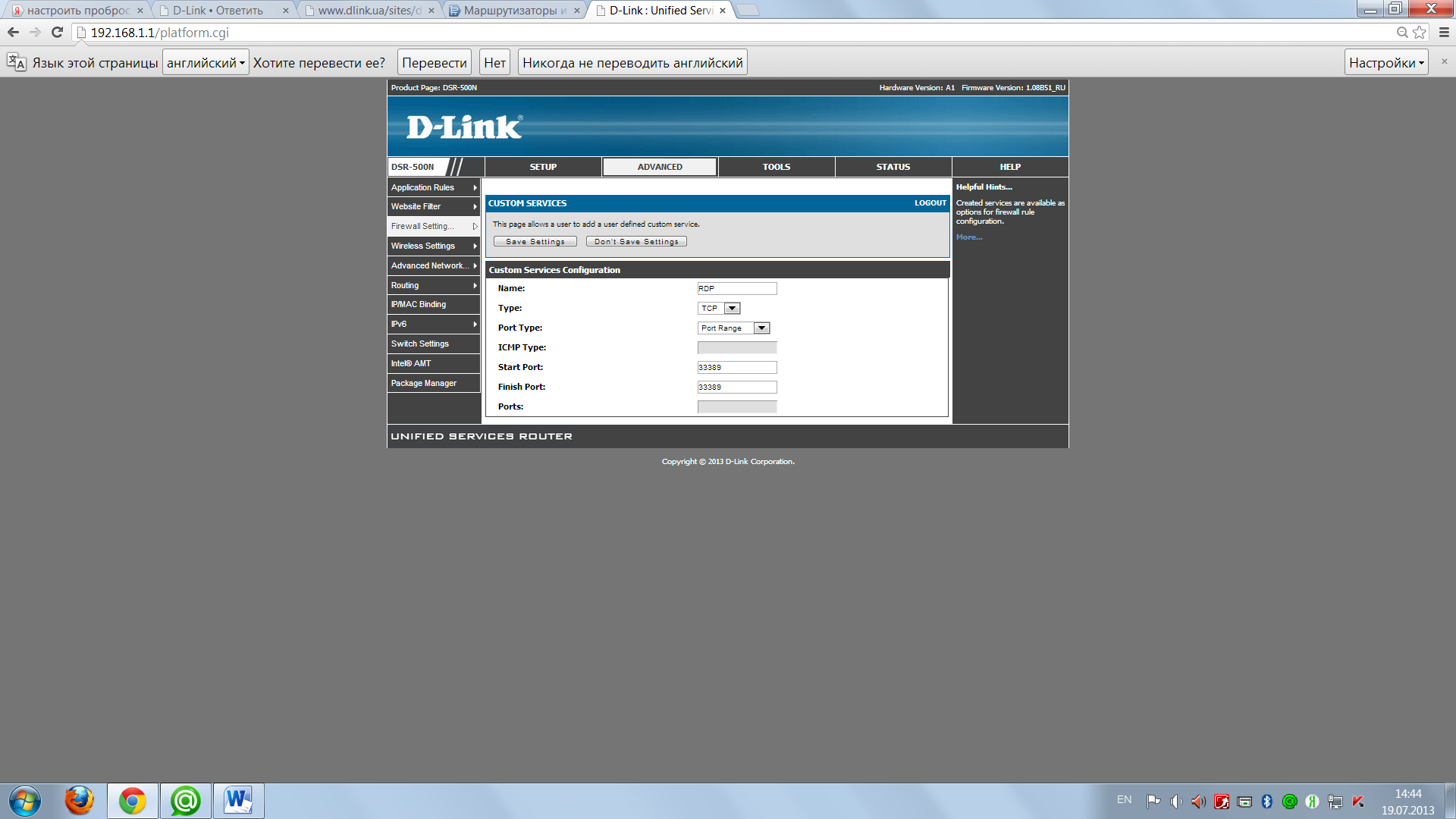Screen dimensions: 1456x819
Task: Switch to the STATUS tab
Action: pos(893,167)
